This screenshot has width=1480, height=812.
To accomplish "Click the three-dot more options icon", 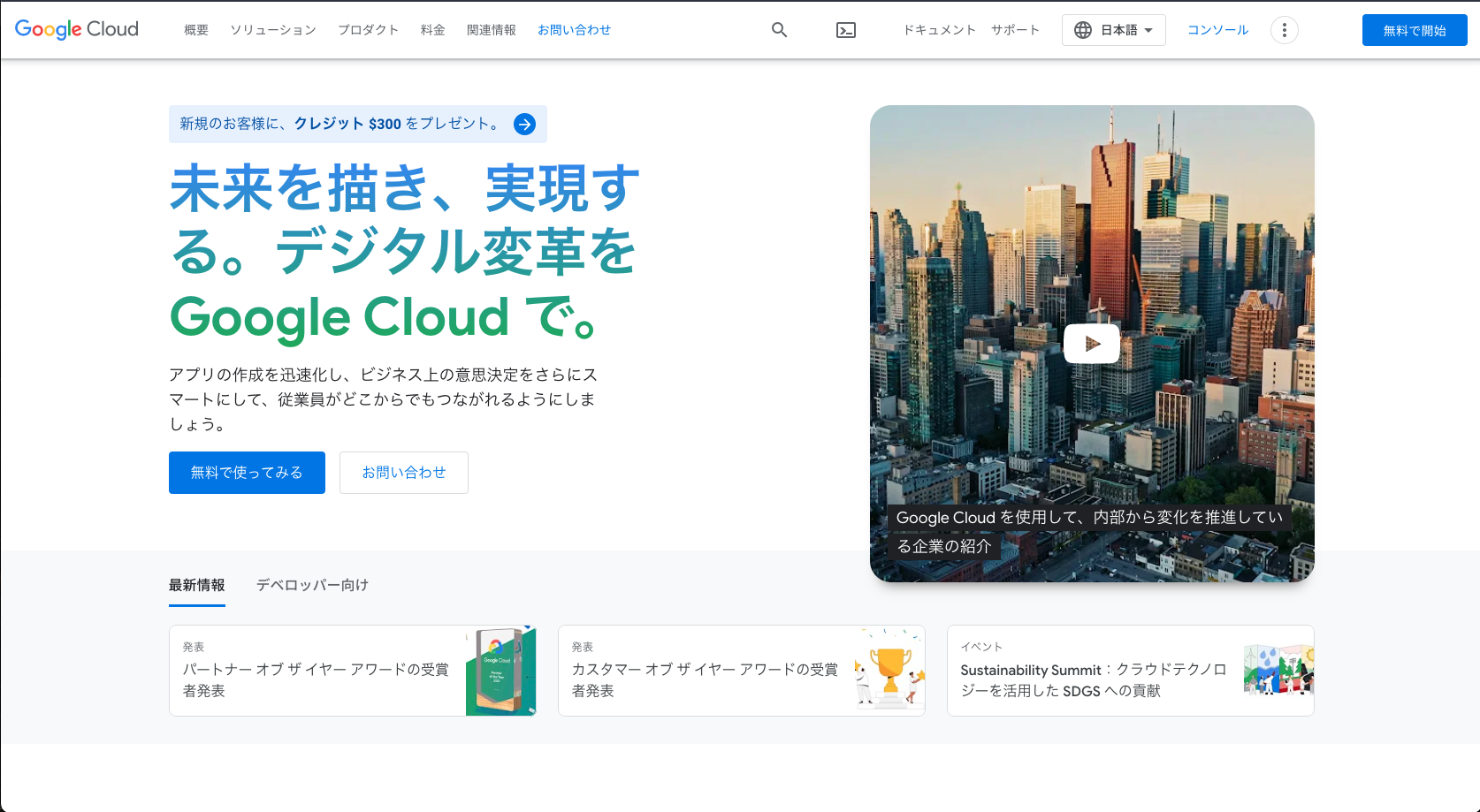I will pos(1284,30).
